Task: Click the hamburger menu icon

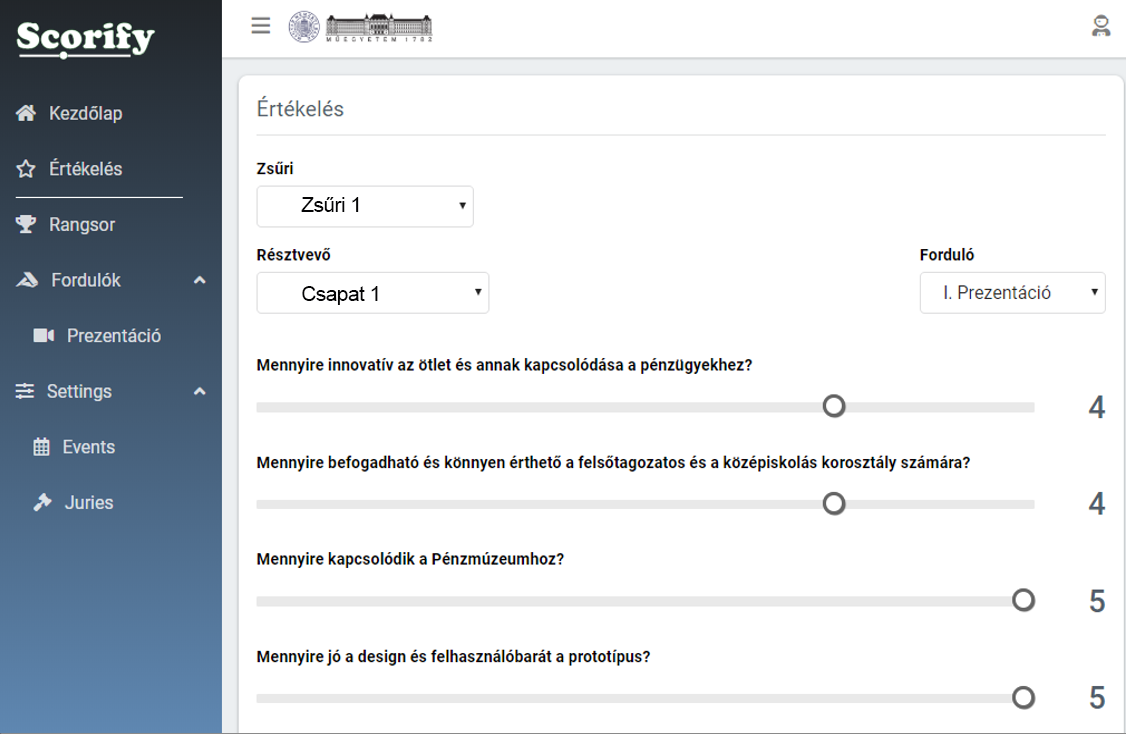Action: point(261,26)
